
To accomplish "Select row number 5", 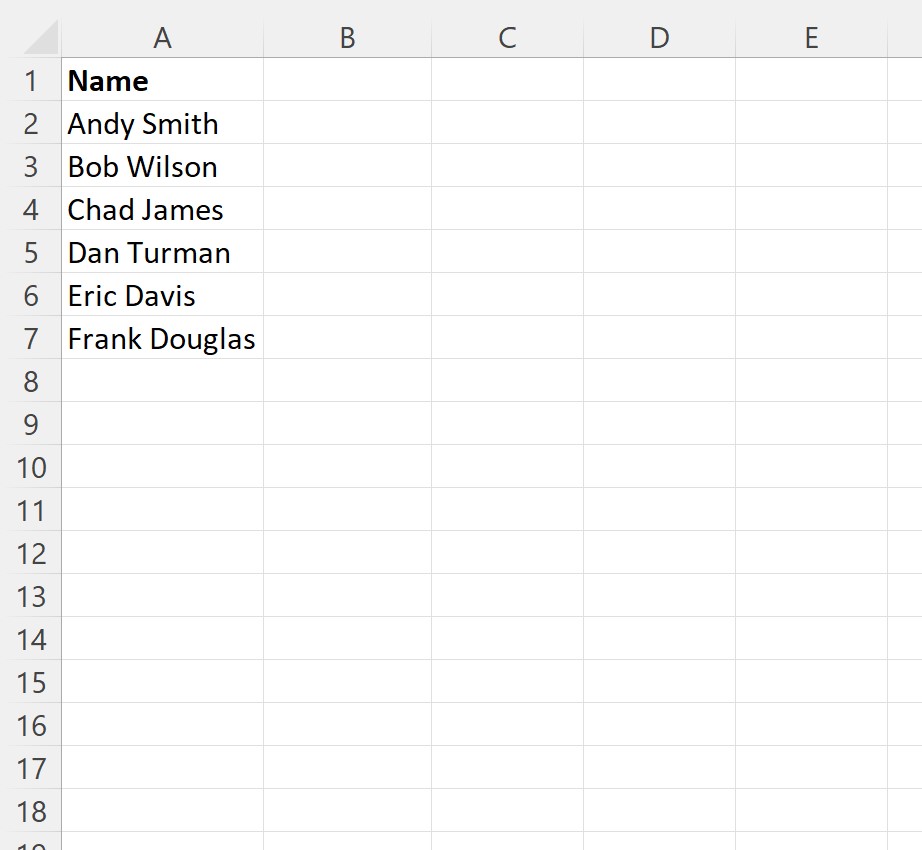I will [33, 253].
